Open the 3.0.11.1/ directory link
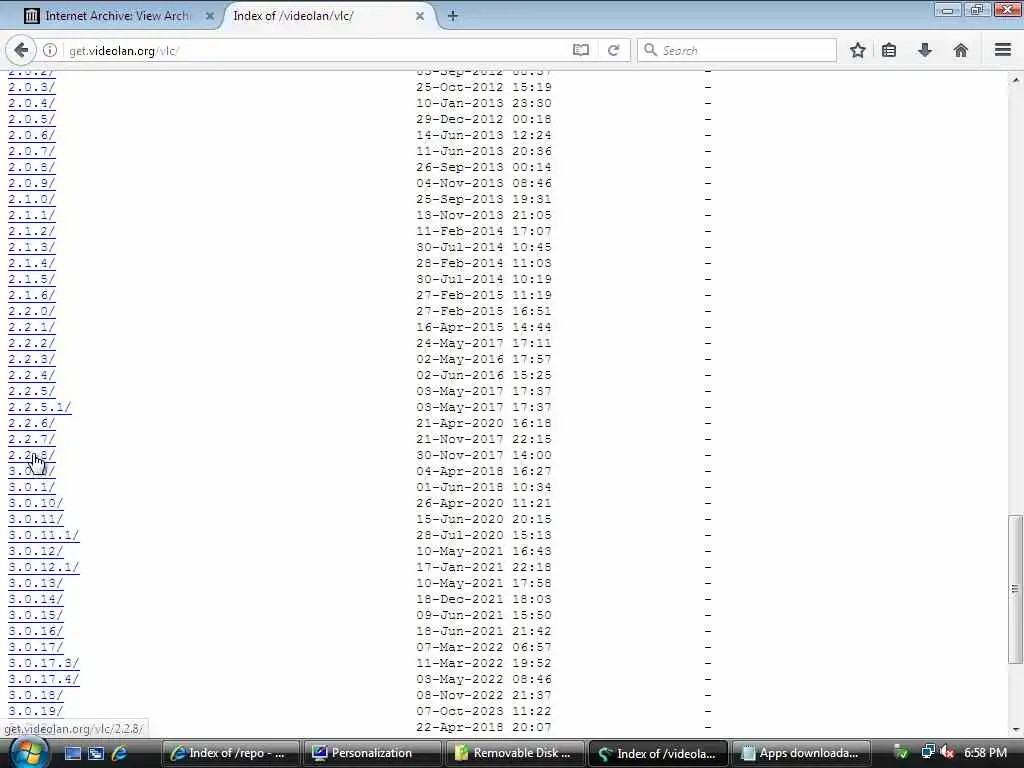 coord(43,535)
